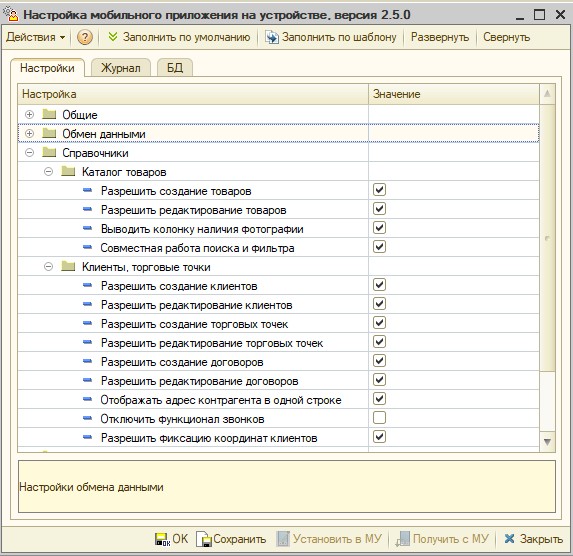Viewport: 573px width, 556px height.
Task: Open the Действия dropdown menu
Action: pyautogui.click(x=35, y=37)
